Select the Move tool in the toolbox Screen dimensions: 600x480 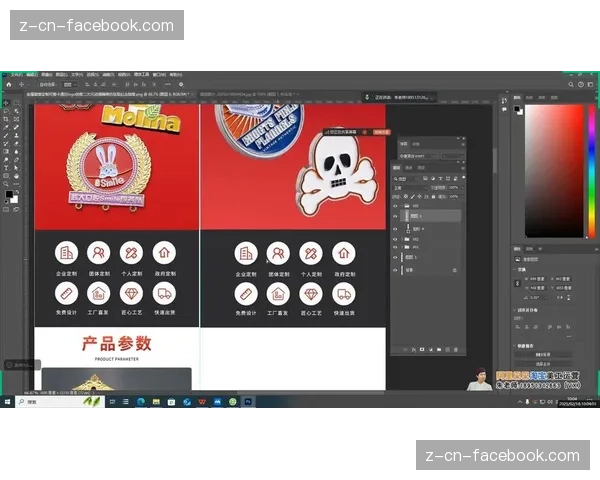pos(7,103)
